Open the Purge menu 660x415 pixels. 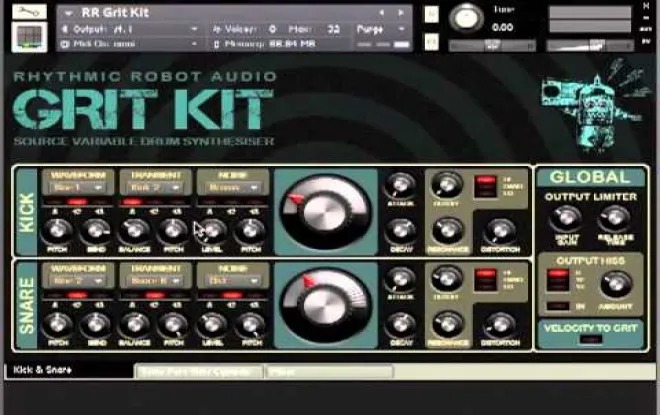click(381, 29)
